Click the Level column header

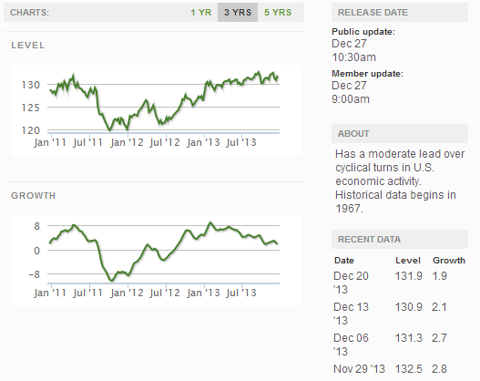[408, 260]
